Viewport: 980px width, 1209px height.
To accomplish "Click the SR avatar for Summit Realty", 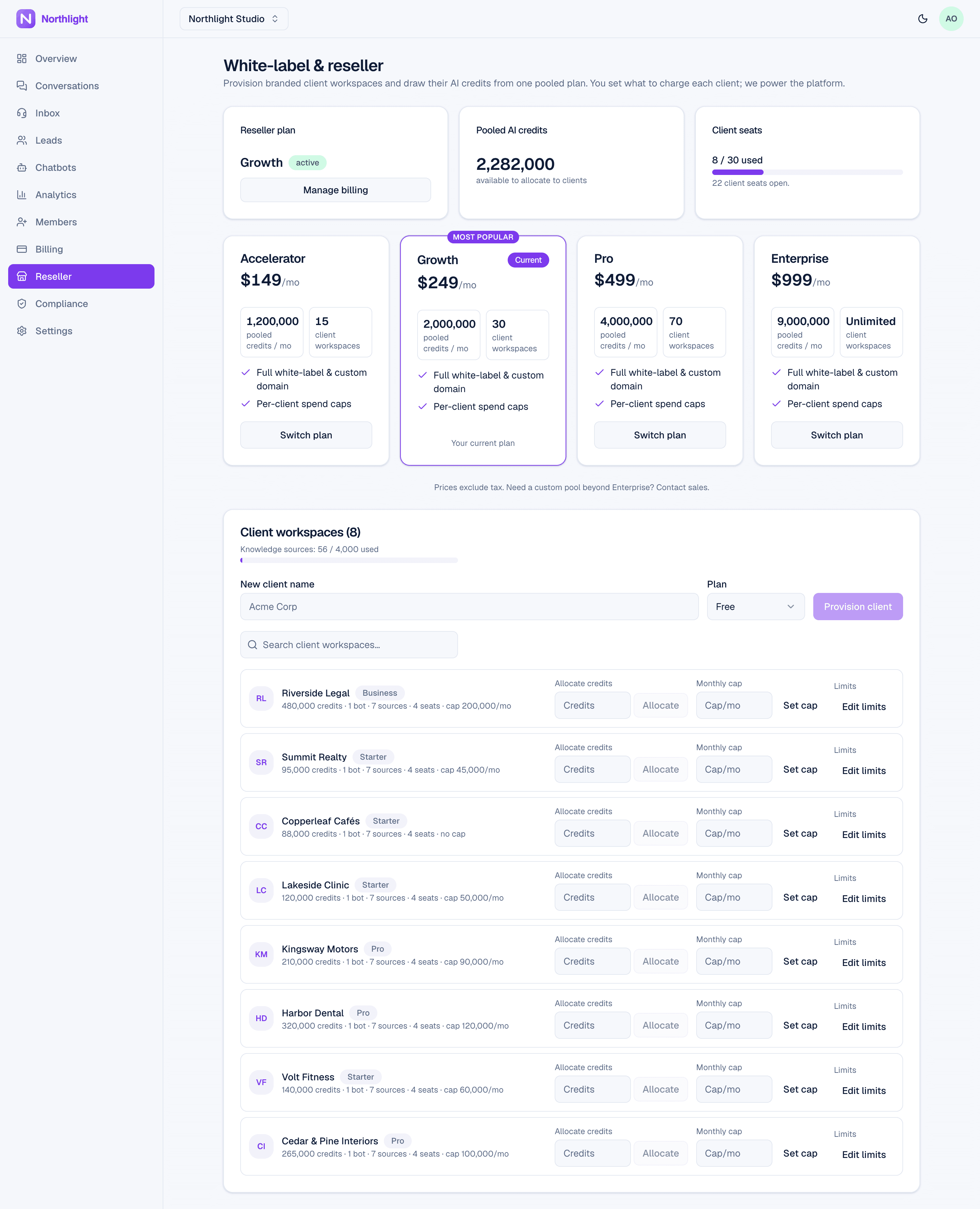I will click(261, 762).
